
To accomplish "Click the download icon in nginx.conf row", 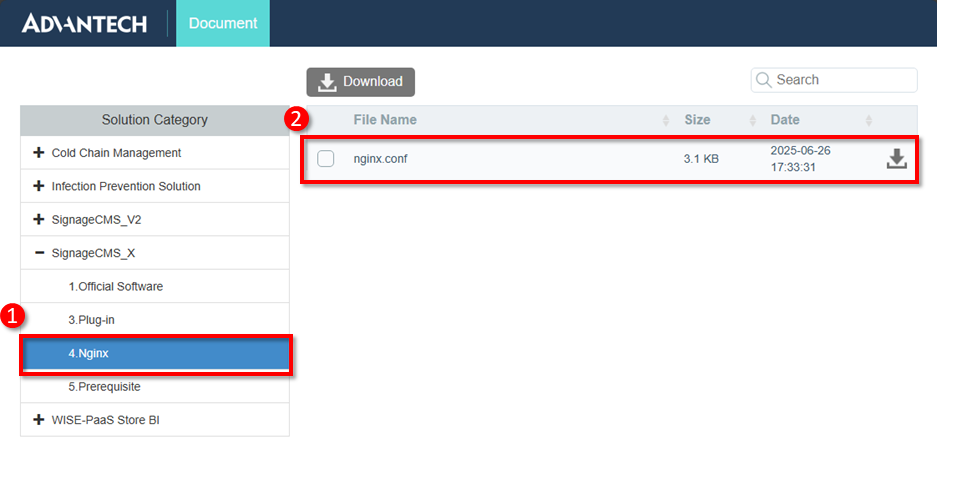I will click(x=896, y=159).
